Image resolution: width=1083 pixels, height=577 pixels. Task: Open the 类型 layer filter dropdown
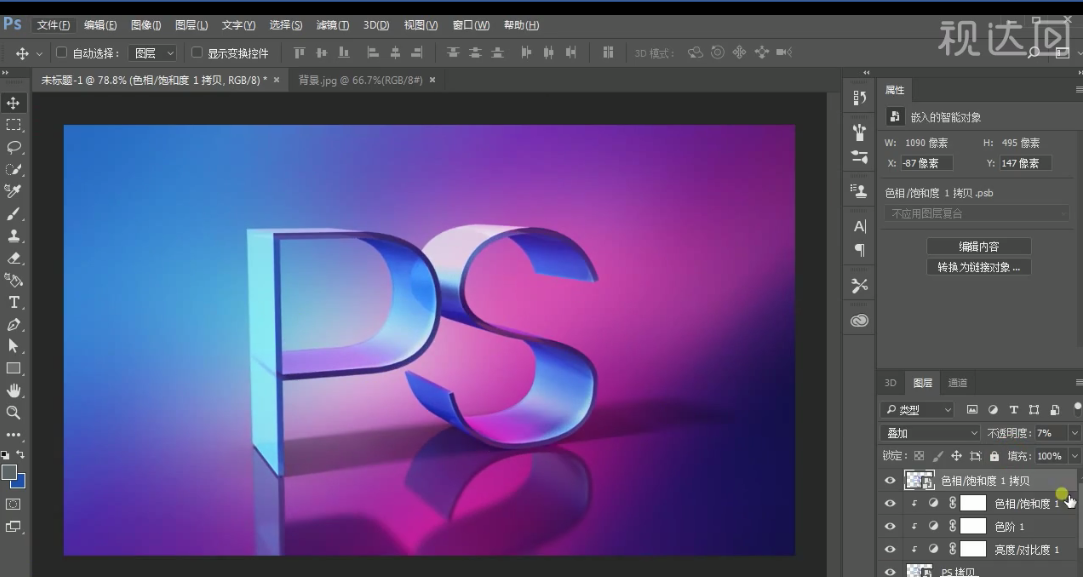[918, 410]
